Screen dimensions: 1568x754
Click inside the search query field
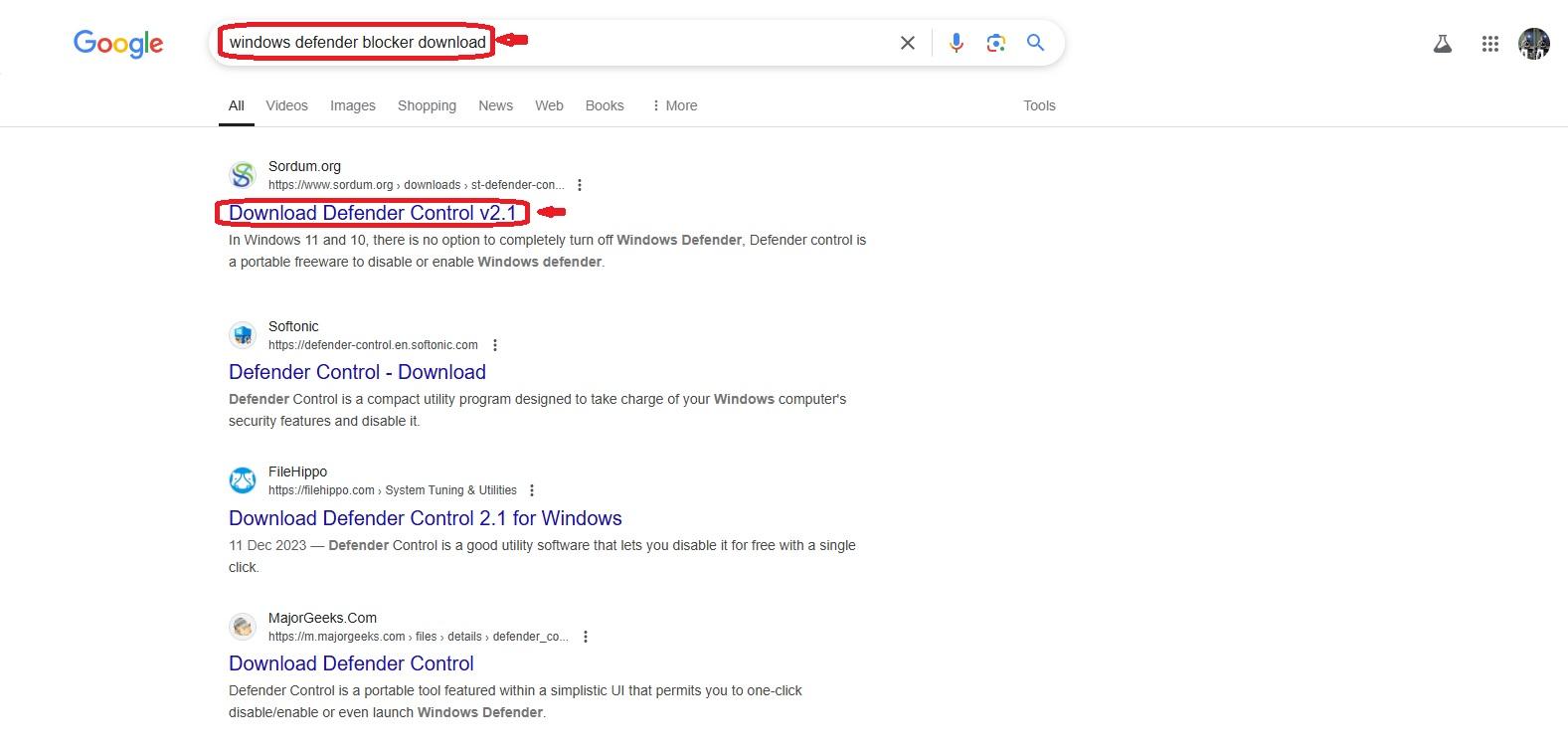pyautogui.click(x=557, y=43)
